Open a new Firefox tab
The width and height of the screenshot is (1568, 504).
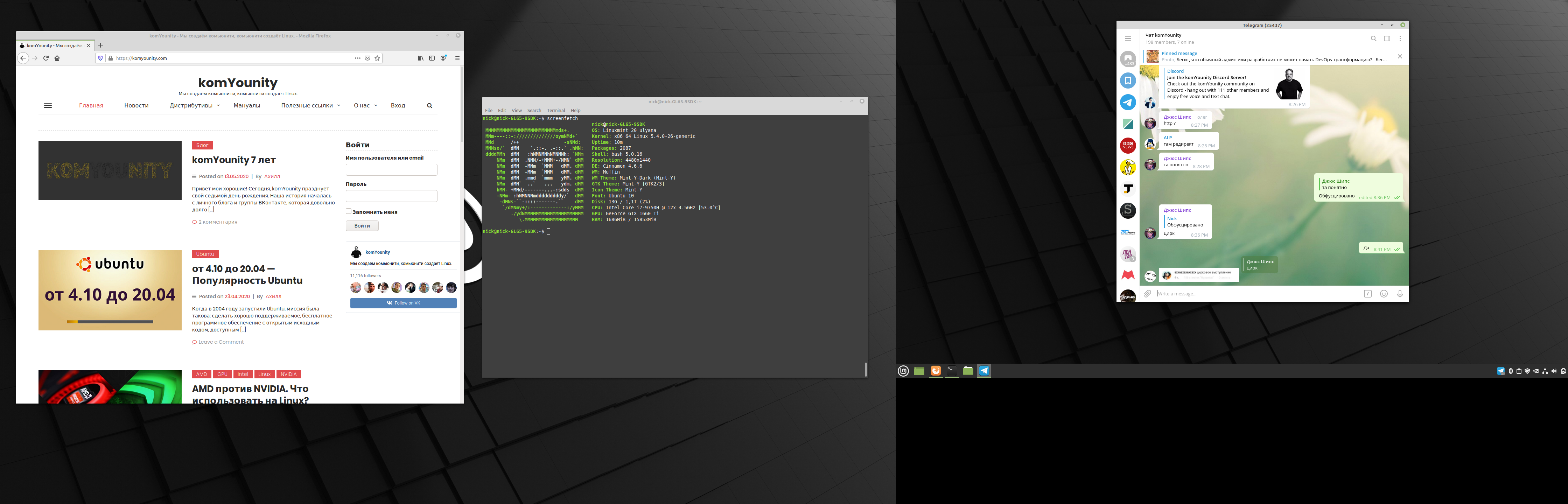(100, 45)
